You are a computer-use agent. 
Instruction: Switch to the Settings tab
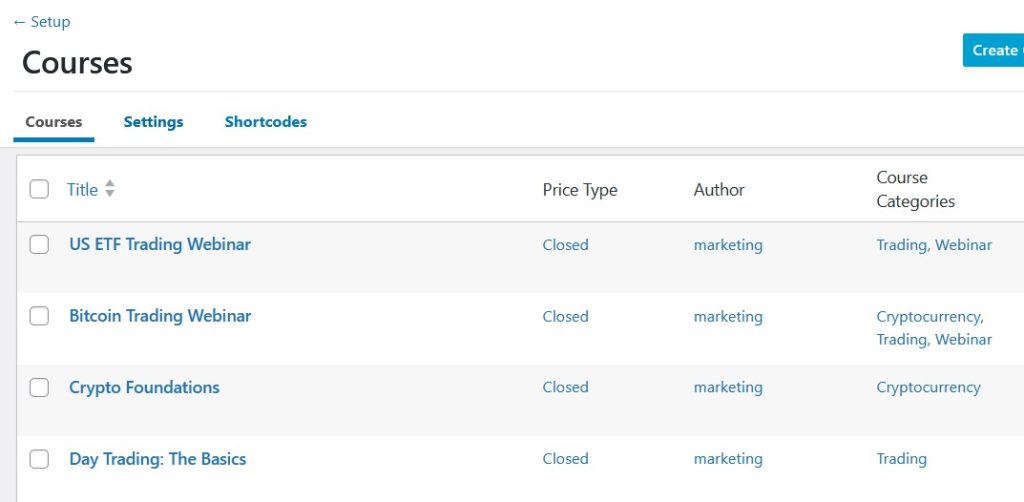coord(153,122)
